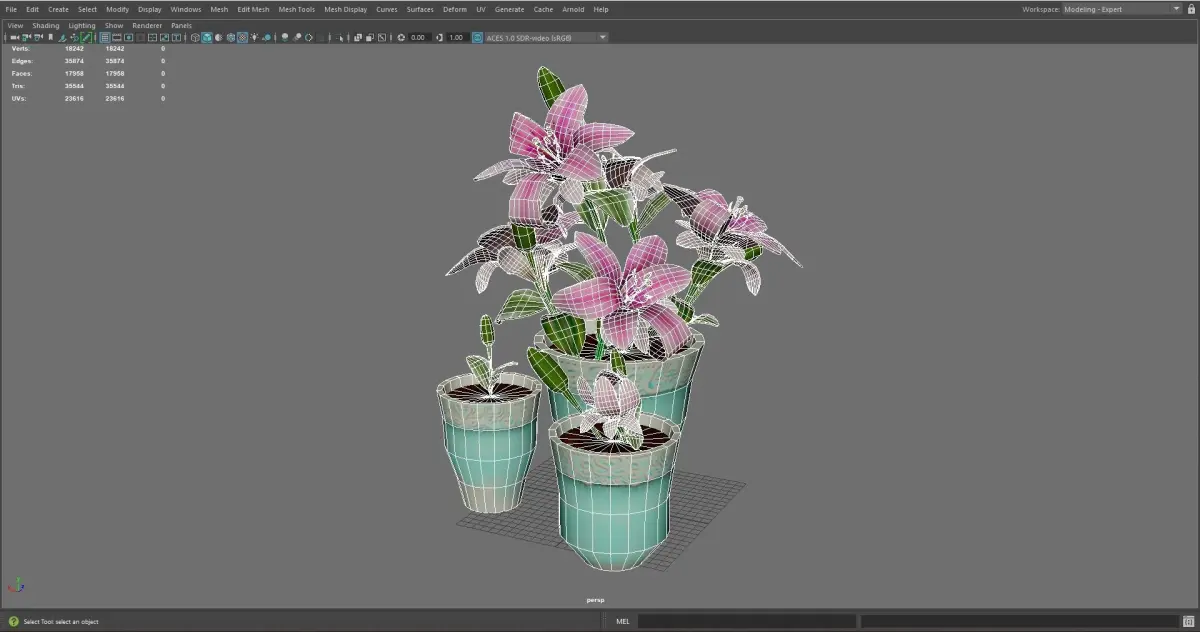
Task: Click the MEL command language button
Action: (623, 621)
